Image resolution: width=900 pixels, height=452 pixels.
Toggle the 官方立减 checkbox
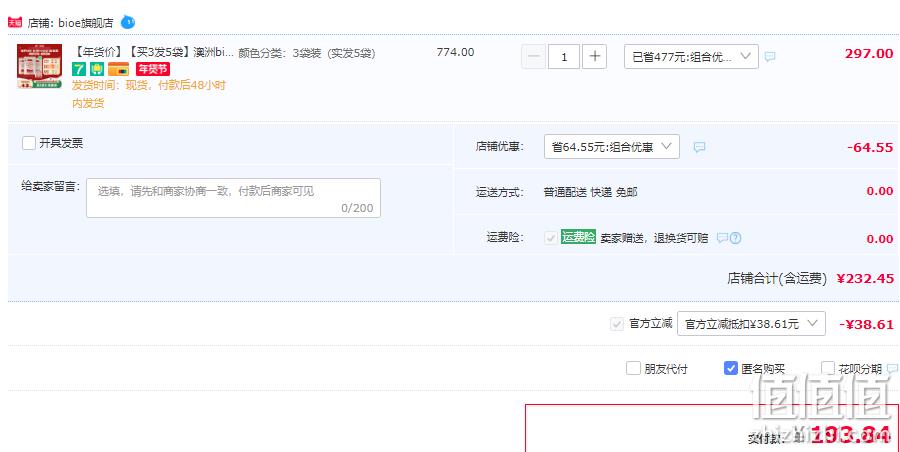[616, 324]
